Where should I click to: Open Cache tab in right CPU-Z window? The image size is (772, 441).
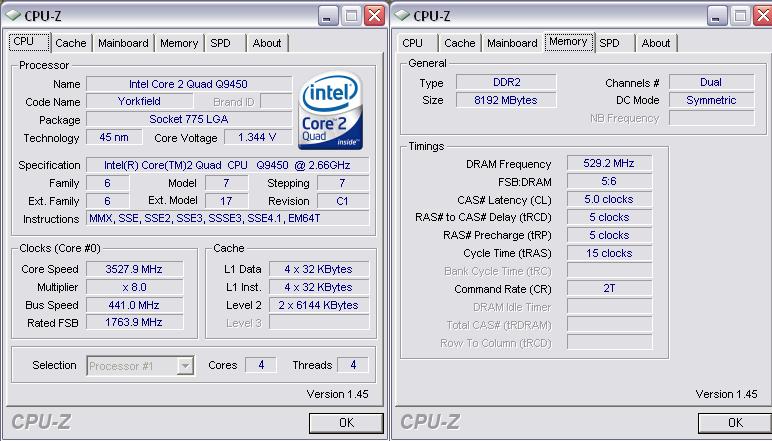pyautogui.click(x=459, y=43)
